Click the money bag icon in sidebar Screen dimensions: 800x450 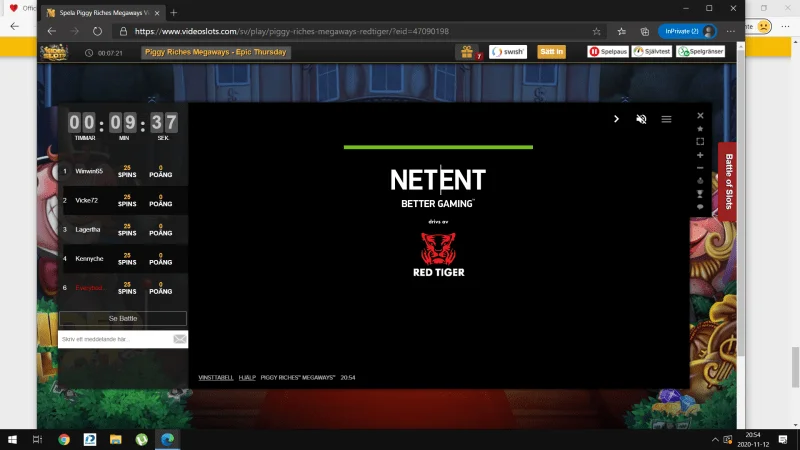point(700,181)
